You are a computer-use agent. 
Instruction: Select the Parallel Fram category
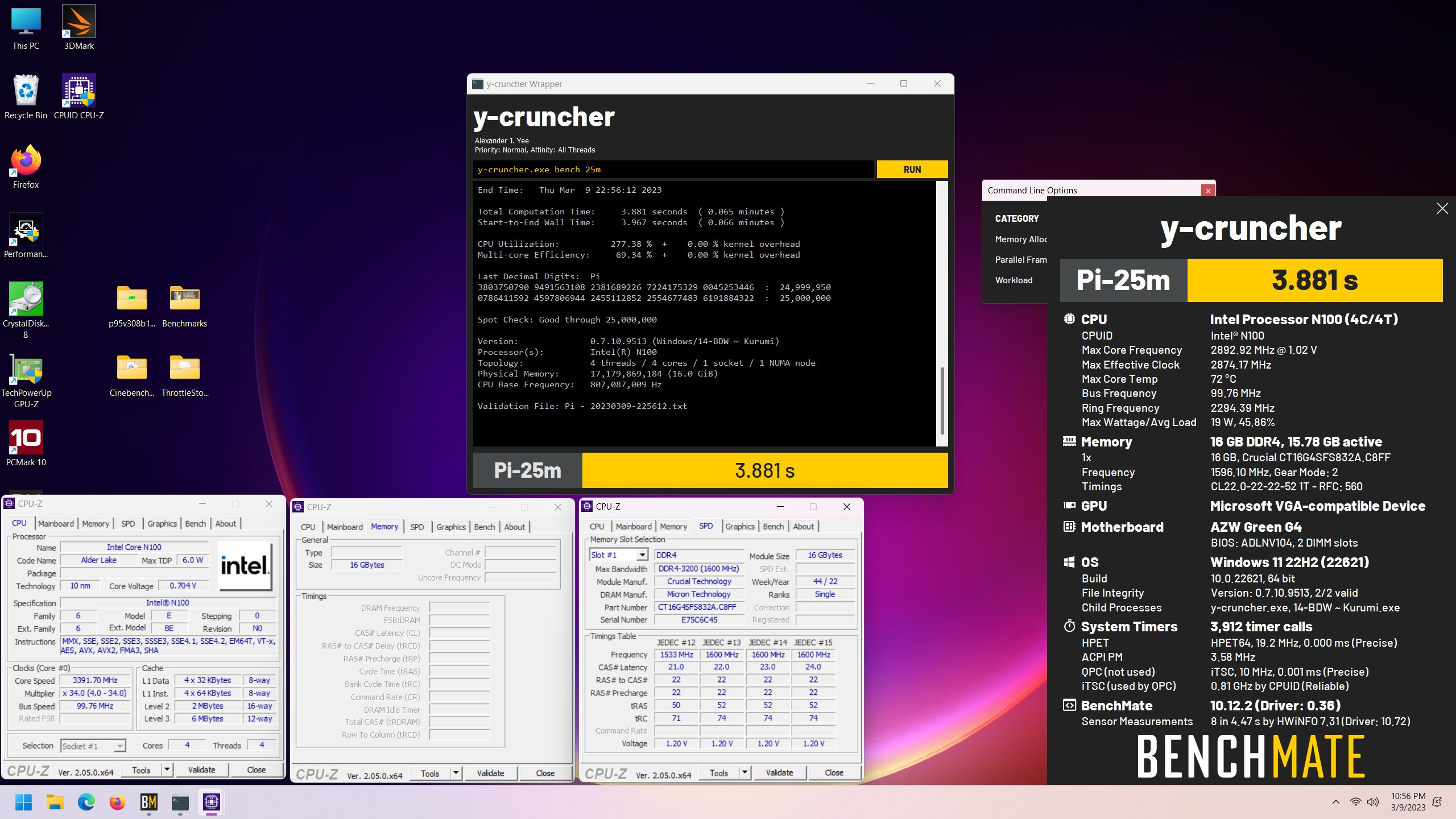pos(1021,259)
